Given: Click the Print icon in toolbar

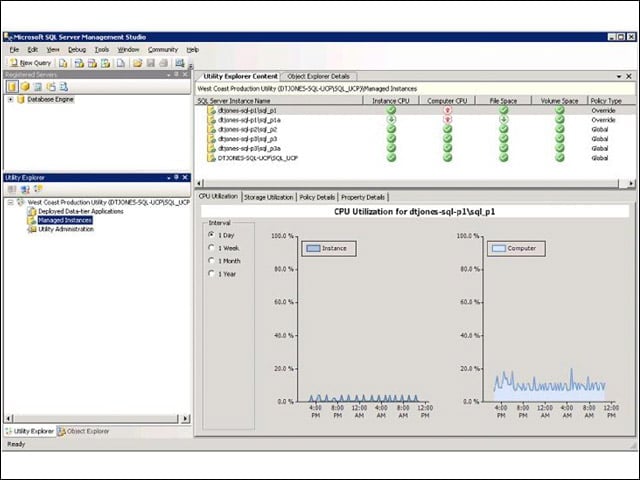Looking at the screenshot, I should (x=163, y=63).
